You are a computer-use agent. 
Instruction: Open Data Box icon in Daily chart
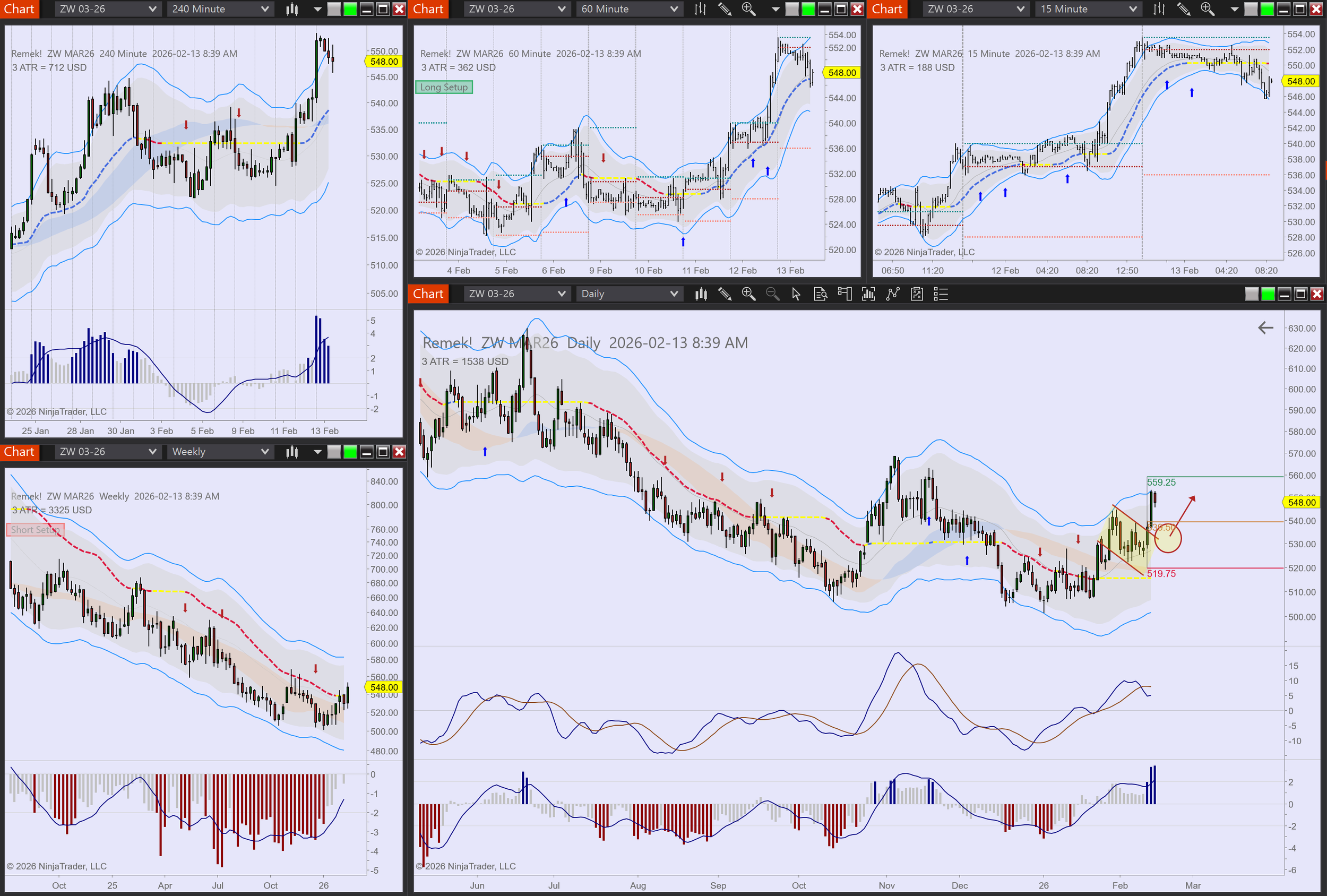point(820,294)
